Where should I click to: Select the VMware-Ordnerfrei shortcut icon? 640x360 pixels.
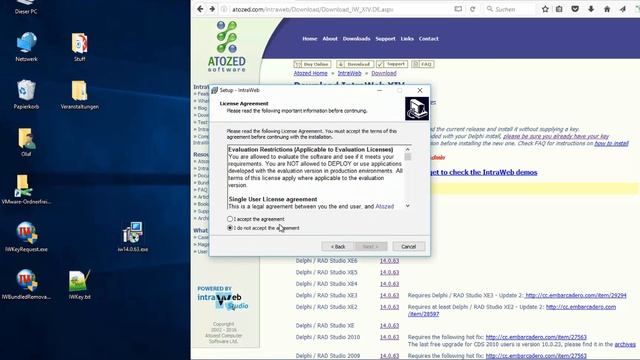point(26,189)
